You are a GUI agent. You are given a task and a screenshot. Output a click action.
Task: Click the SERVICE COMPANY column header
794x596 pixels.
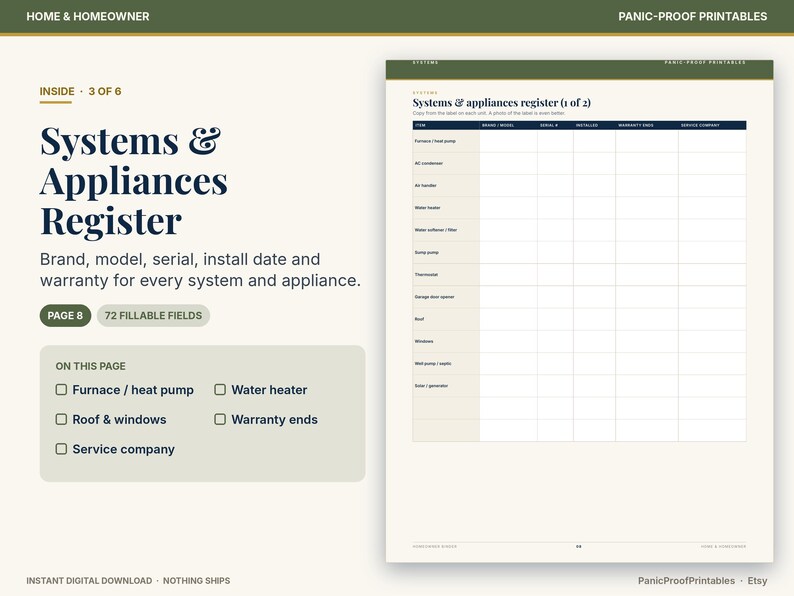700,125
